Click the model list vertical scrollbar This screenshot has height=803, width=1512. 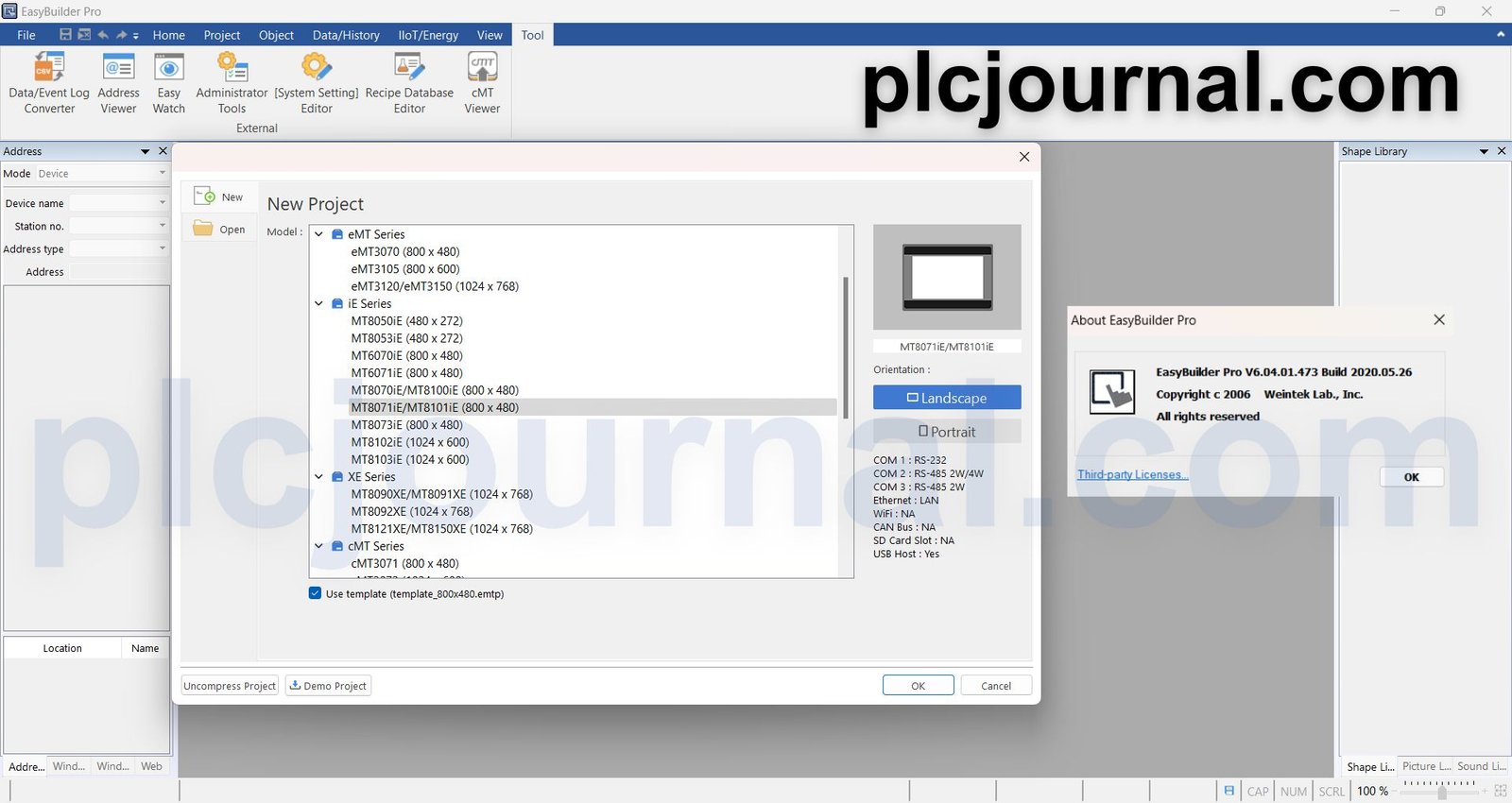click(x=846, y=348)
